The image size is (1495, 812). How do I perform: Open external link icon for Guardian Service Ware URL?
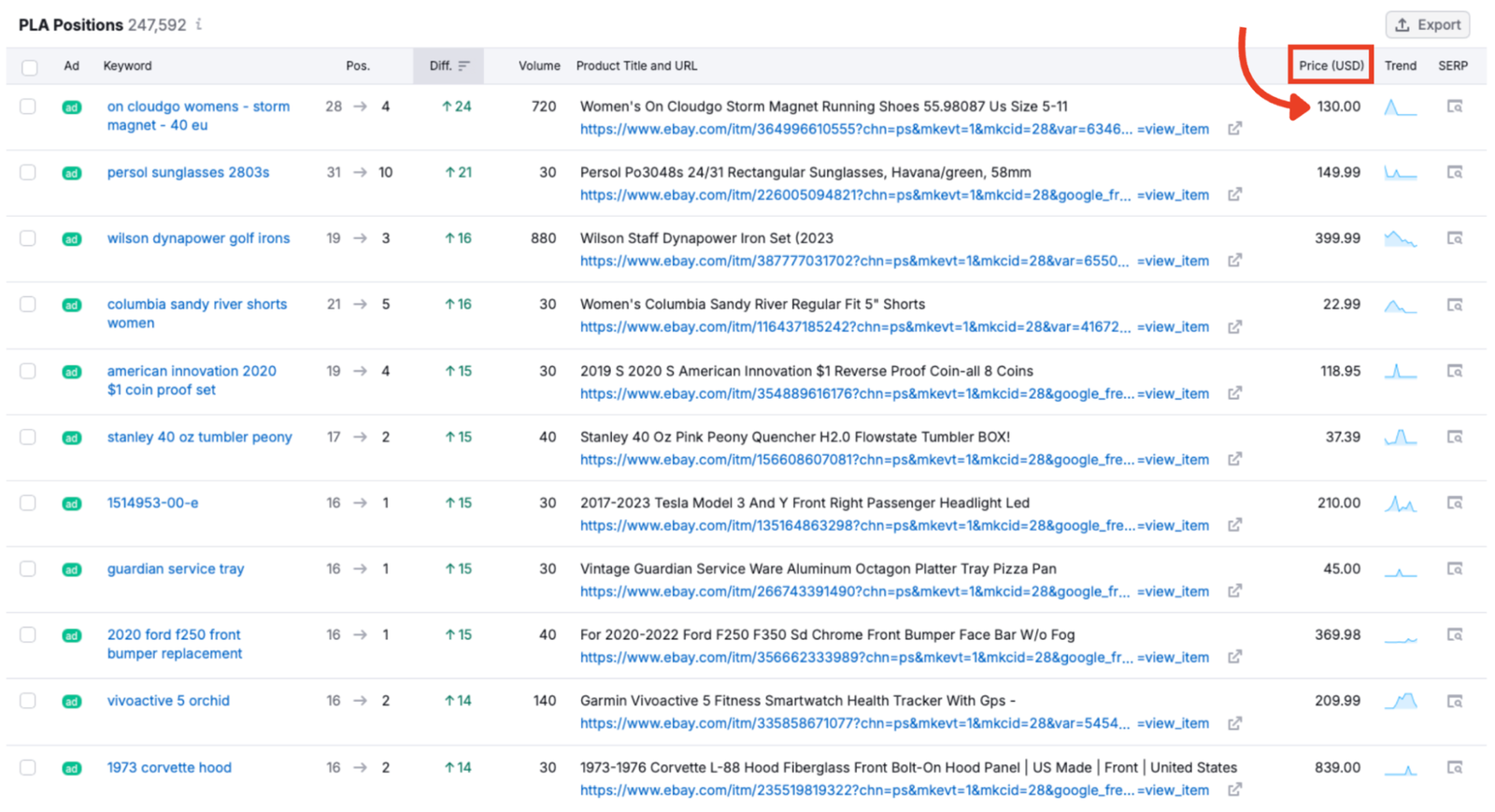1234,591
